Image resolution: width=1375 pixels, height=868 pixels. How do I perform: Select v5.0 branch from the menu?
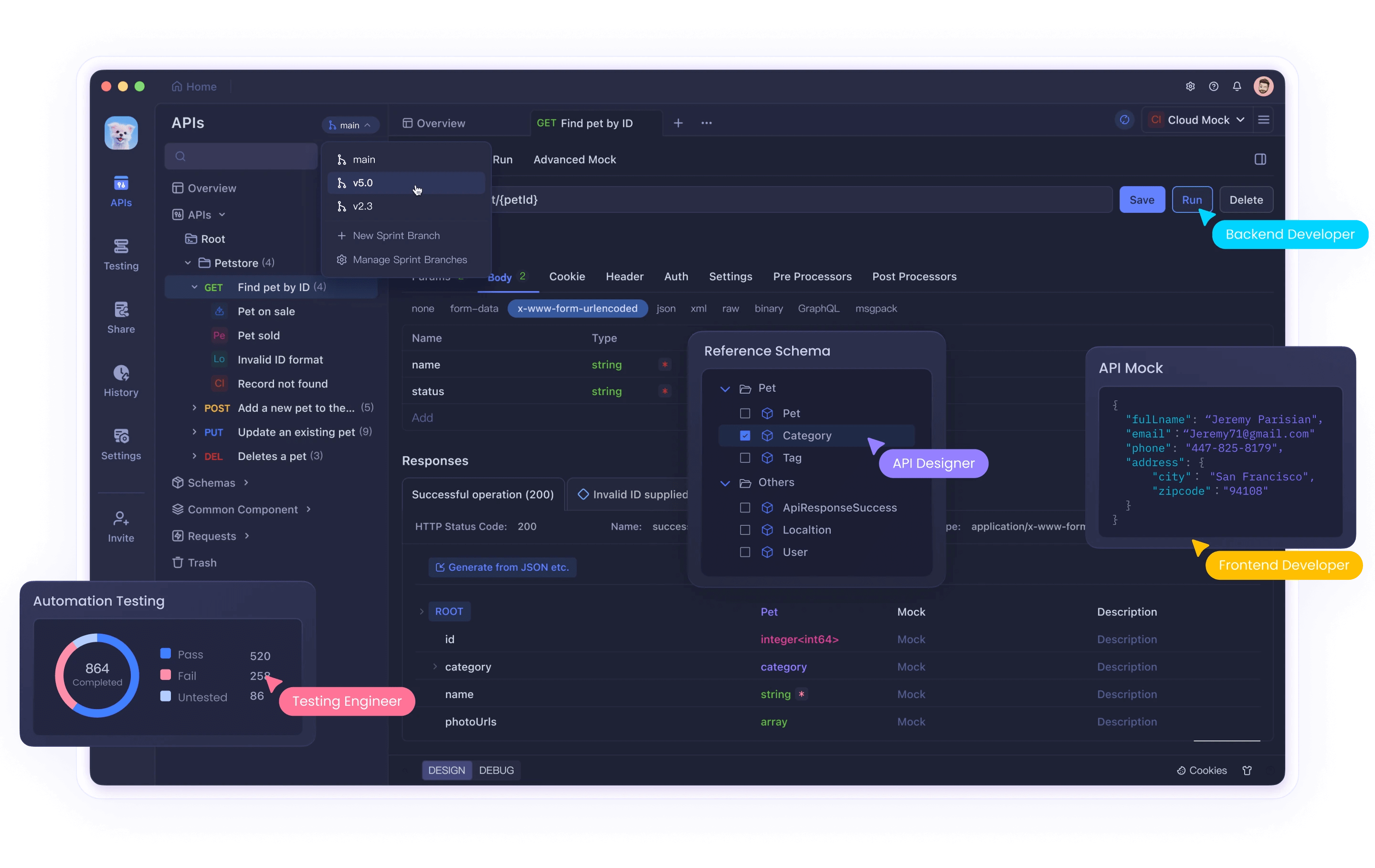click(x=362, y=183)
